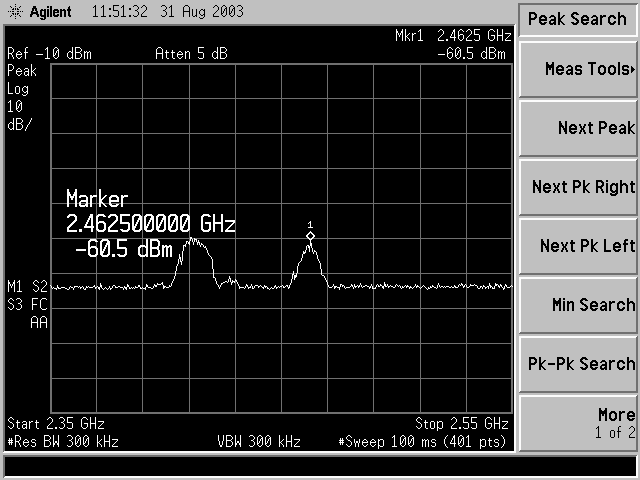This screenshot has height=480, width=640.
Task: Click the VBW 300 kHz label
Action: (259, 442)
